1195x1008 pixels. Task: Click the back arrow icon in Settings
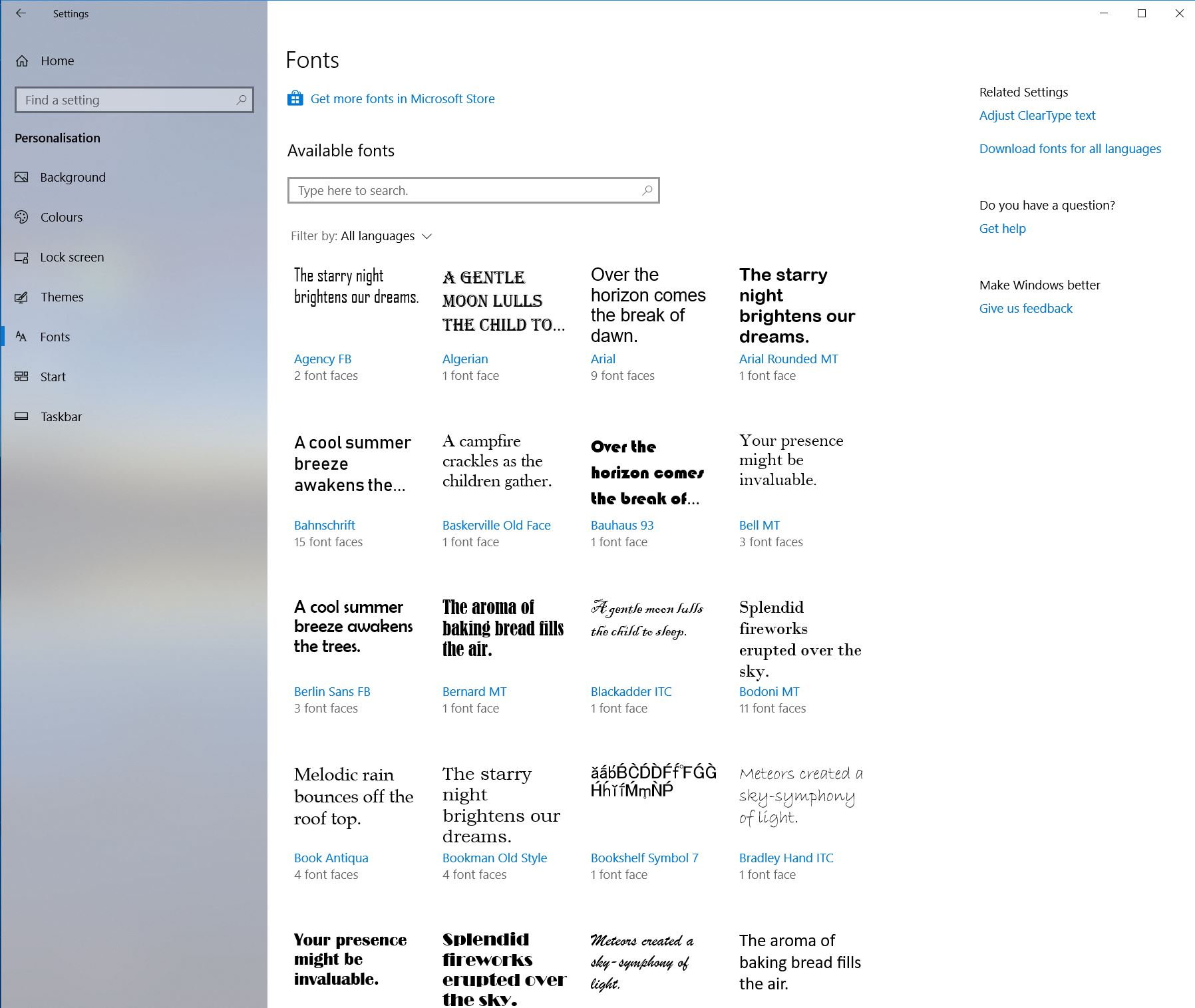pyautogui.click(x=21, y=13)
